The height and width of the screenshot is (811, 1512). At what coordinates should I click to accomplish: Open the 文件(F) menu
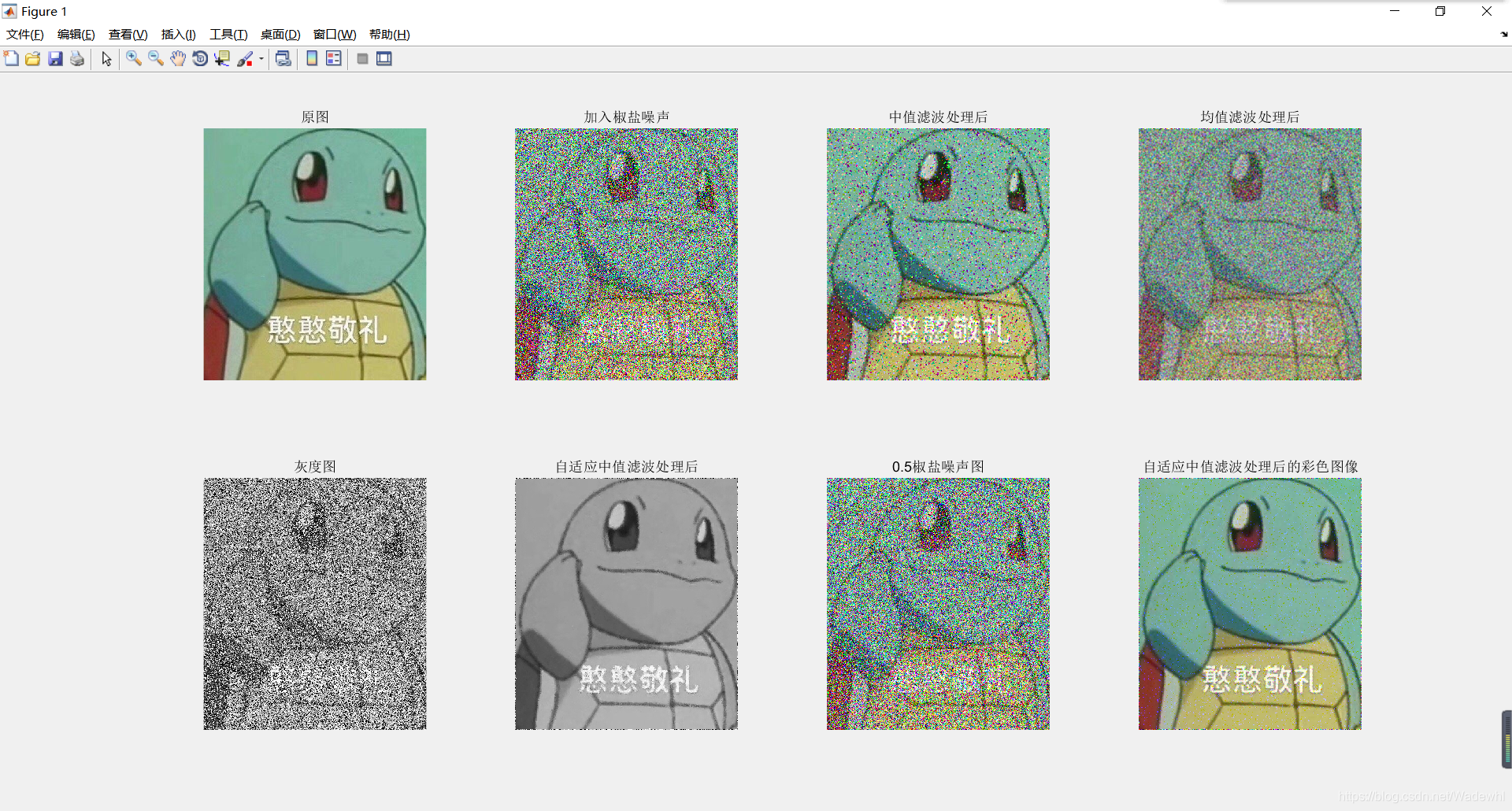(x=25, y=35)
